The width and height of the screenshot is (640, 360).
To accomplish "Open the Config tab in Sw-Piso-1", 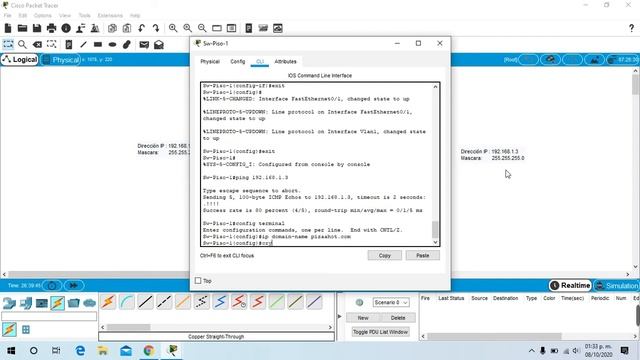I will [238, 62].
